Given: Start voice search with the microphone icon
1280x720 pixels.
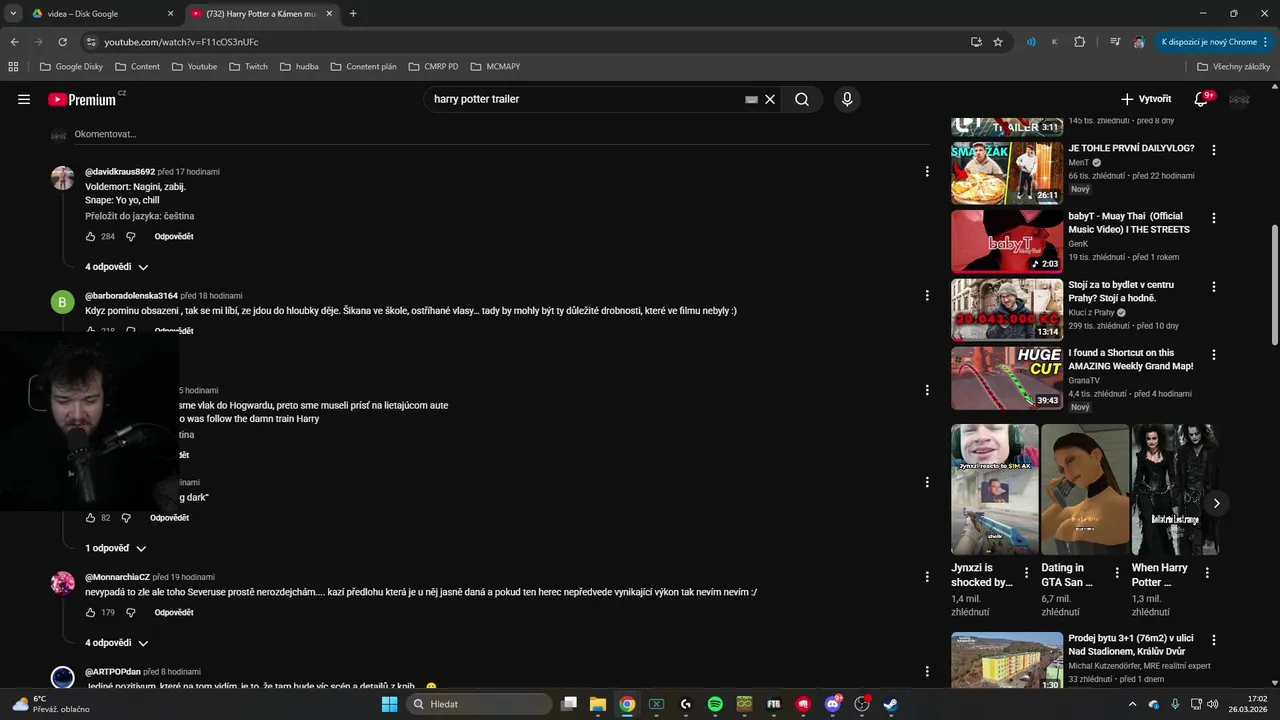Looking at the screenshot, I should [847, 99].
